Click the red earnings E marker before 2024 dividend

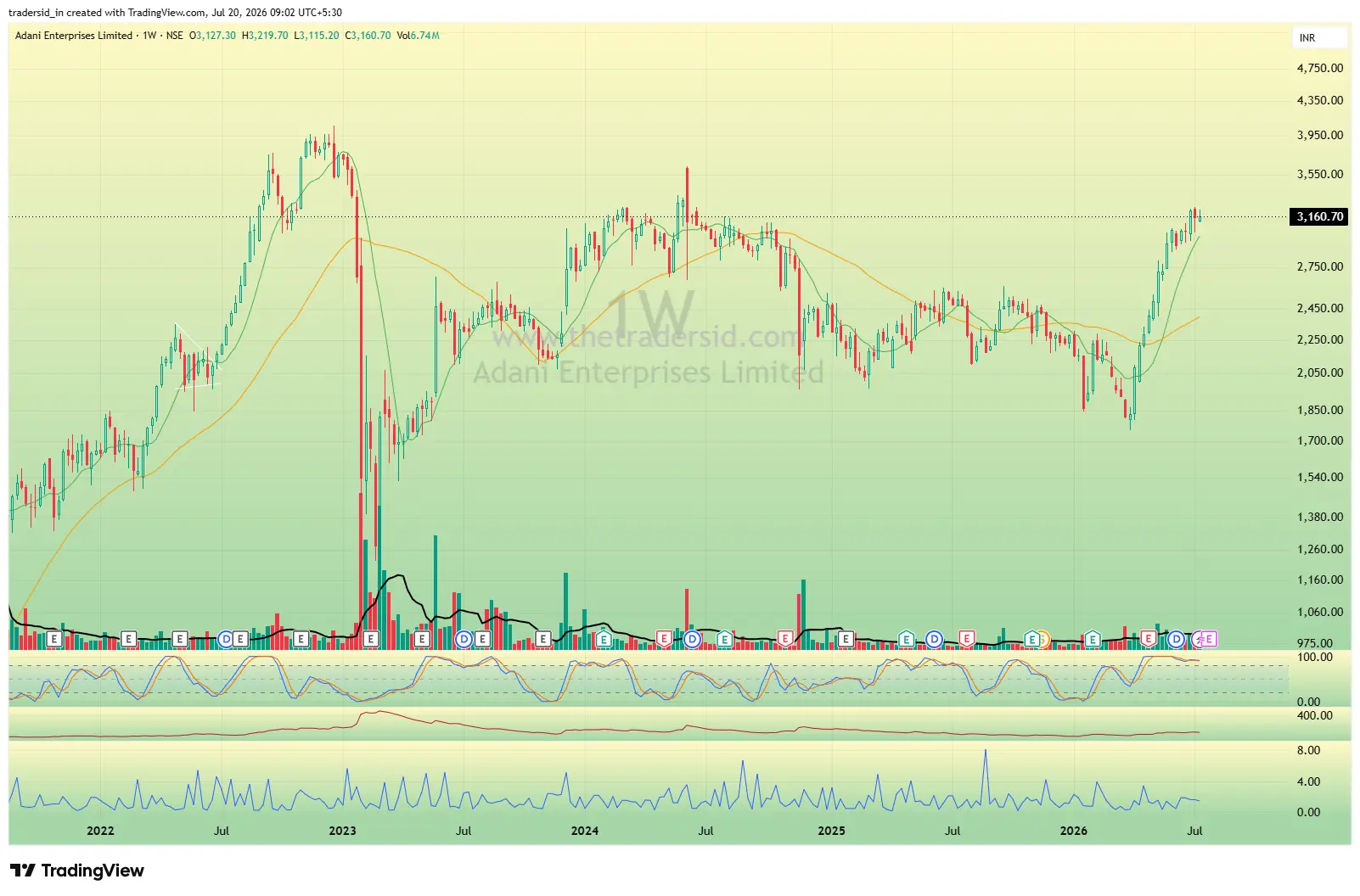click(664, 639)
